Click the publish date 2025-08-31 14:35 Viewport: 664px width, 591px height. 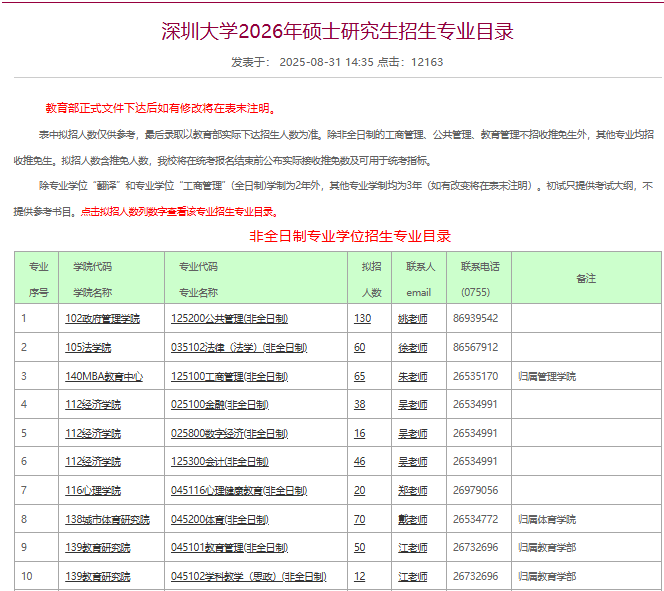326,62
